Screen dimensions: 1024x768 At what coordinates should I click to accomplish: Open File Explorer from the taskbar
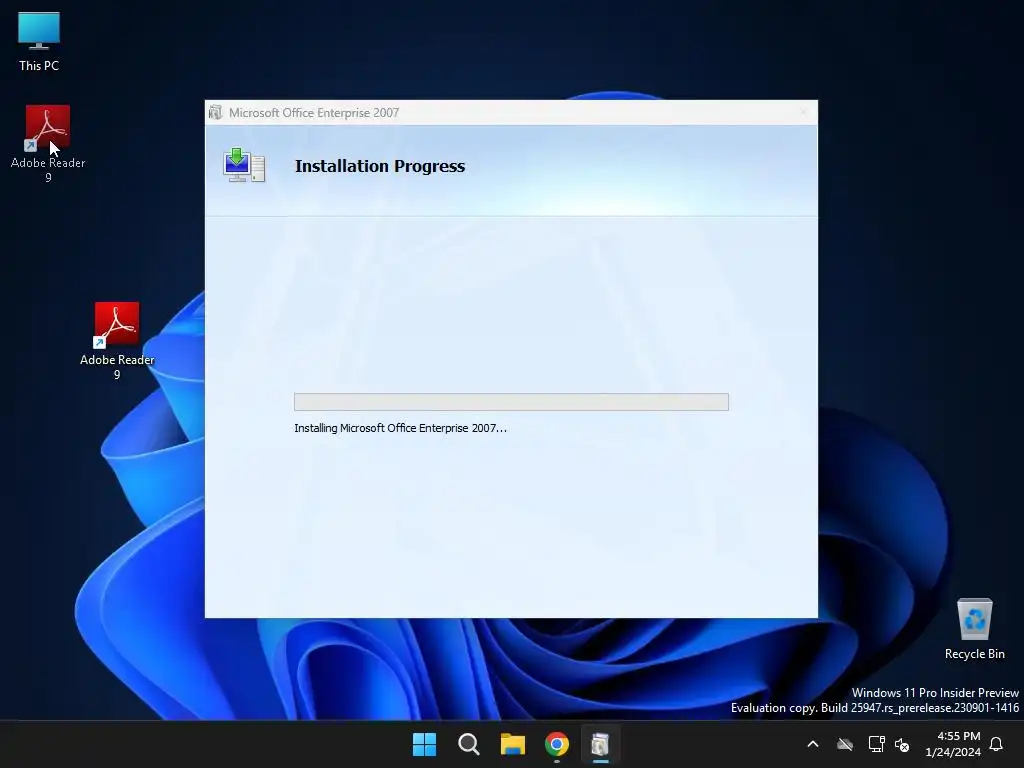click(513, 744)
